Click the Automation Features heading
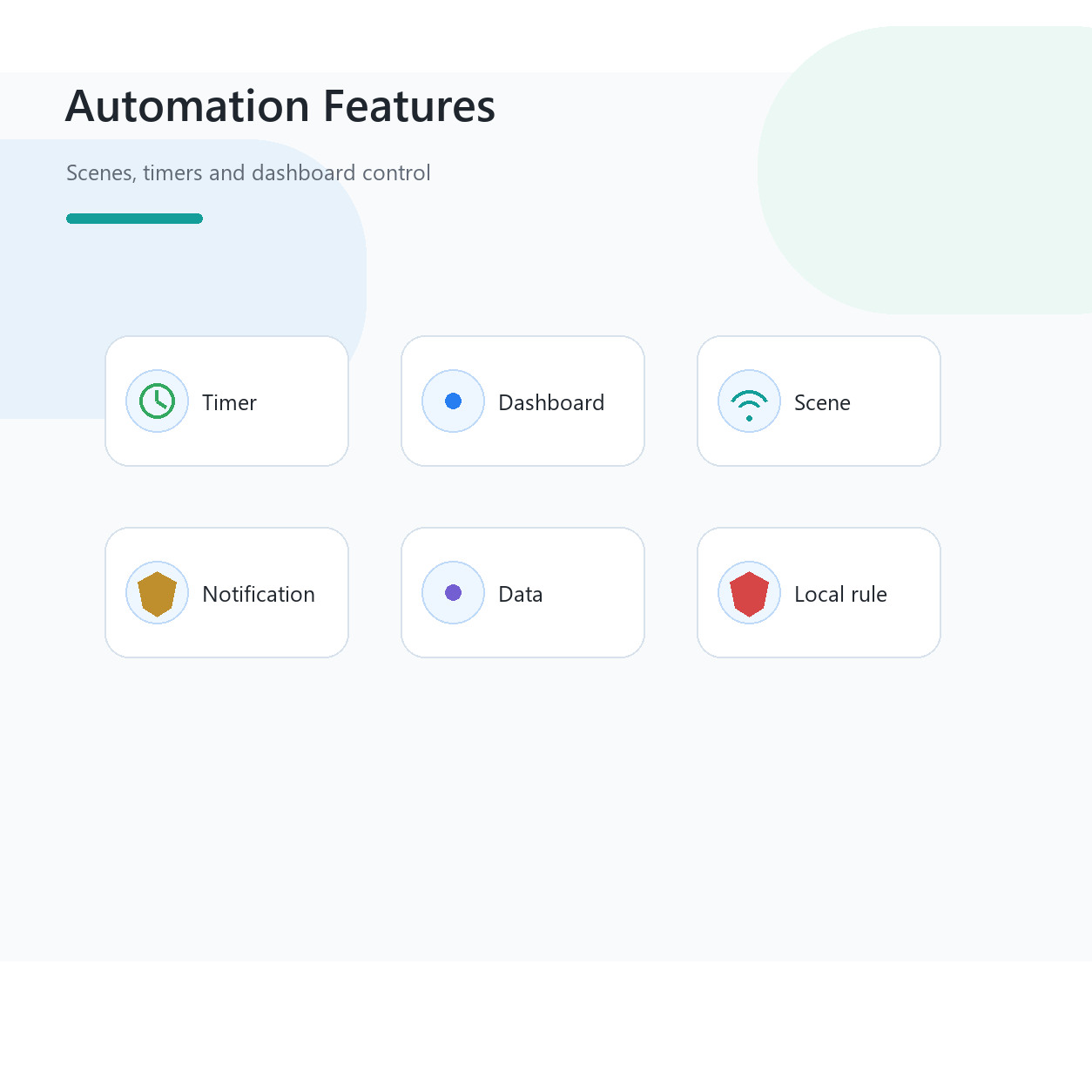Screen dimensions: 1092x1092 tap(280, 106)
